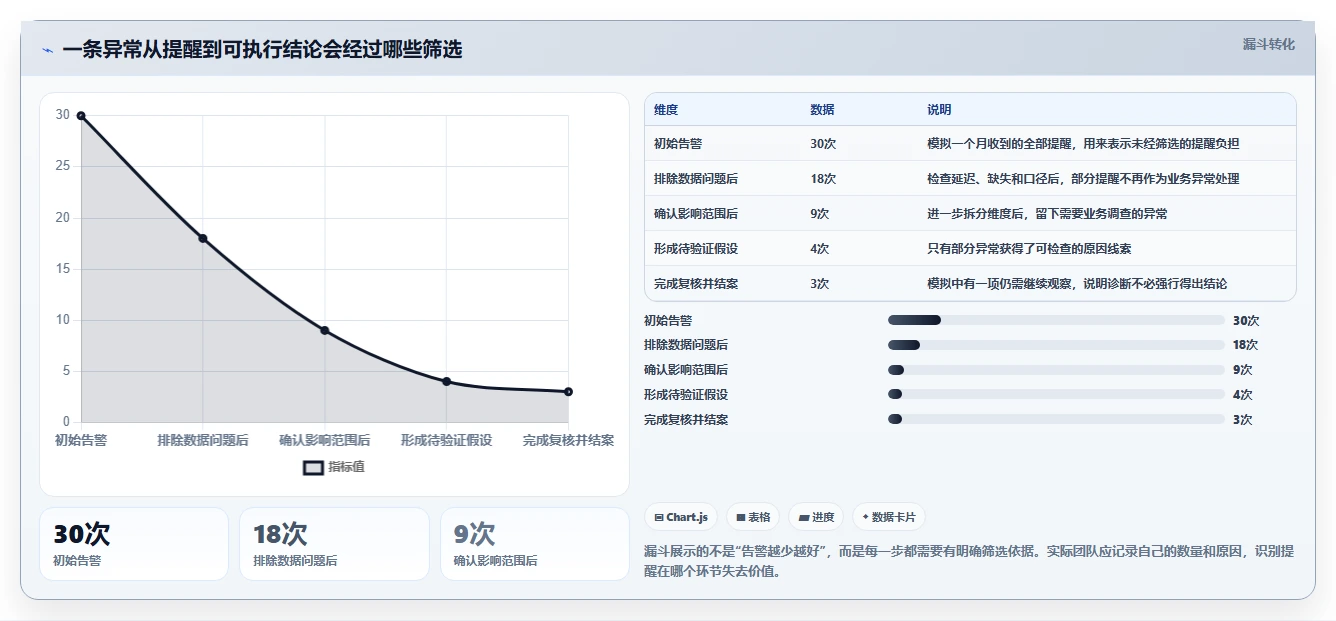This screenshot has width=1336, height=621.
Task: Click the chart point at 形成待验证假设
Action: coord(447,381)
